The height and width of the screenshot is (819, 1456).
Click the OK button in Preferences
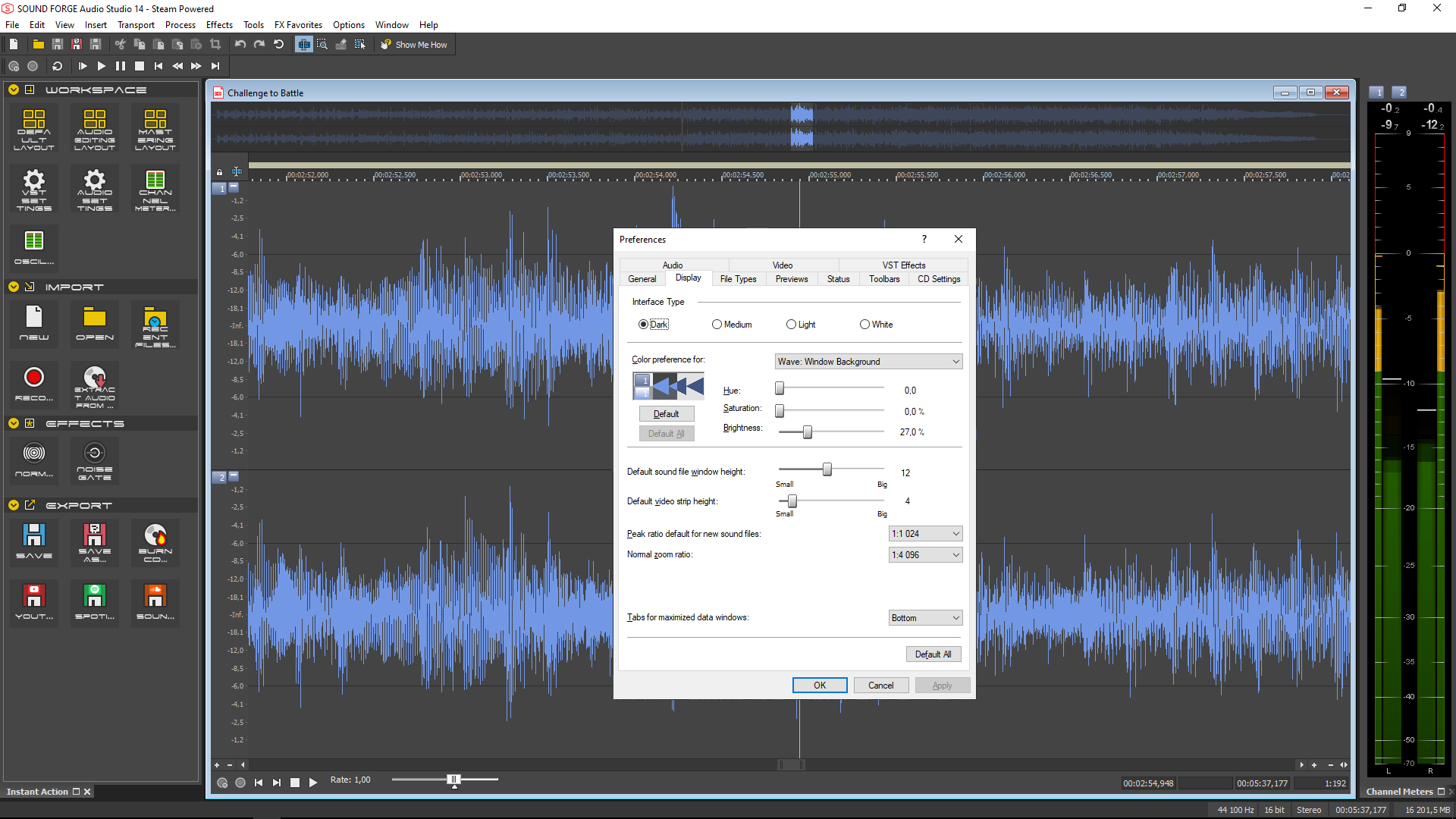[820, 686]
